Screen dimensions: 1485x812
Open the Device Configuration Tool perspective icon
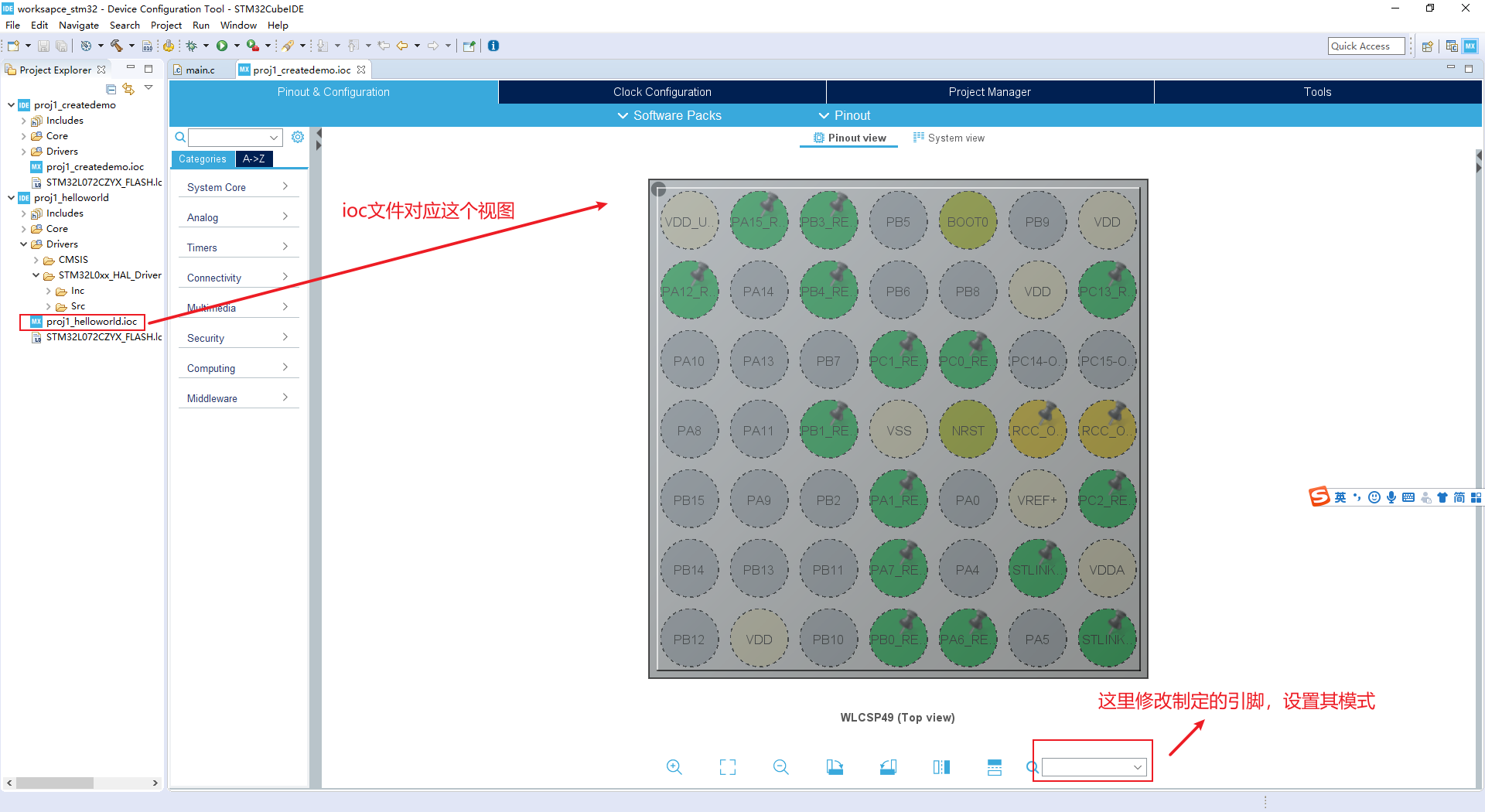pos(1470,46)
